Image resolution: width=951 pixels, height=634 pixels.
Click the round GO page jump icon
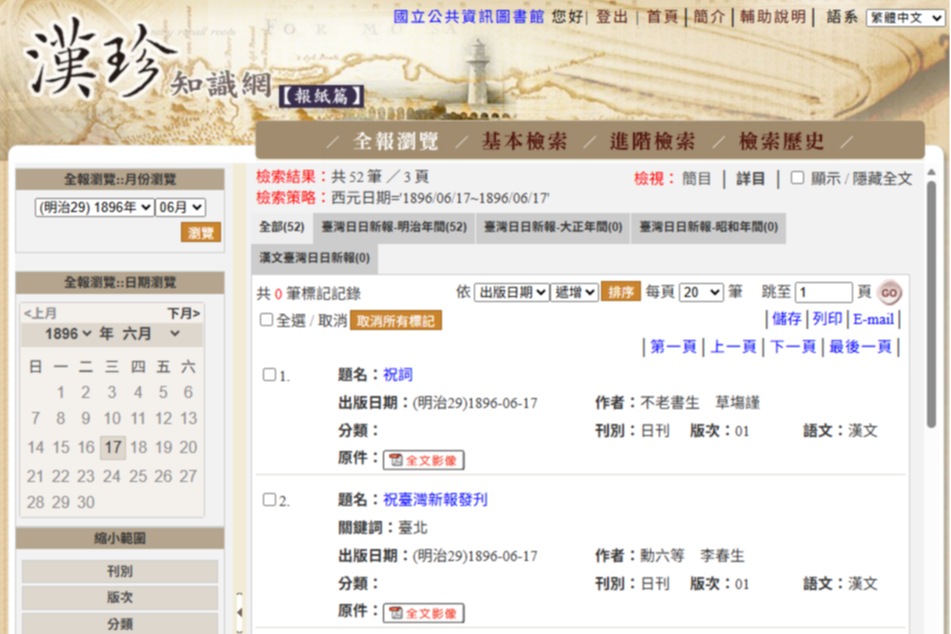click(x=889, y=292)
